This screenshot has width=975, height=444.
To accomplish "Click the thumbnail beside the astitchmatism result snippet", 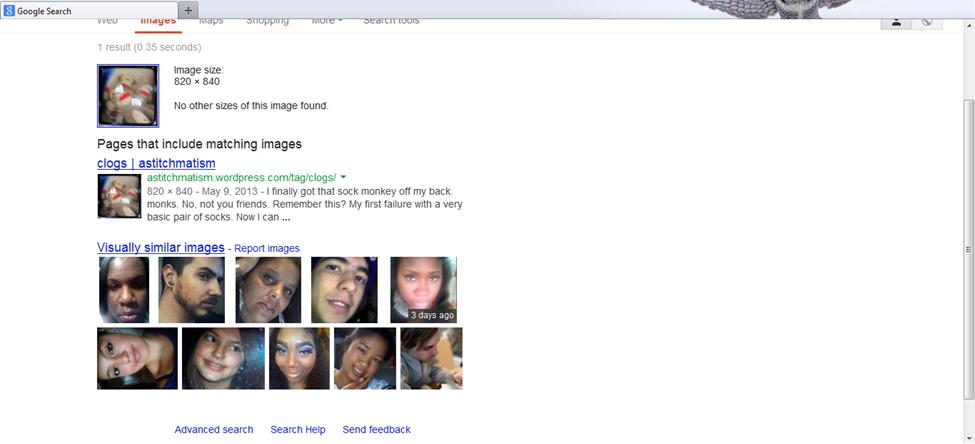I will 119,196.
